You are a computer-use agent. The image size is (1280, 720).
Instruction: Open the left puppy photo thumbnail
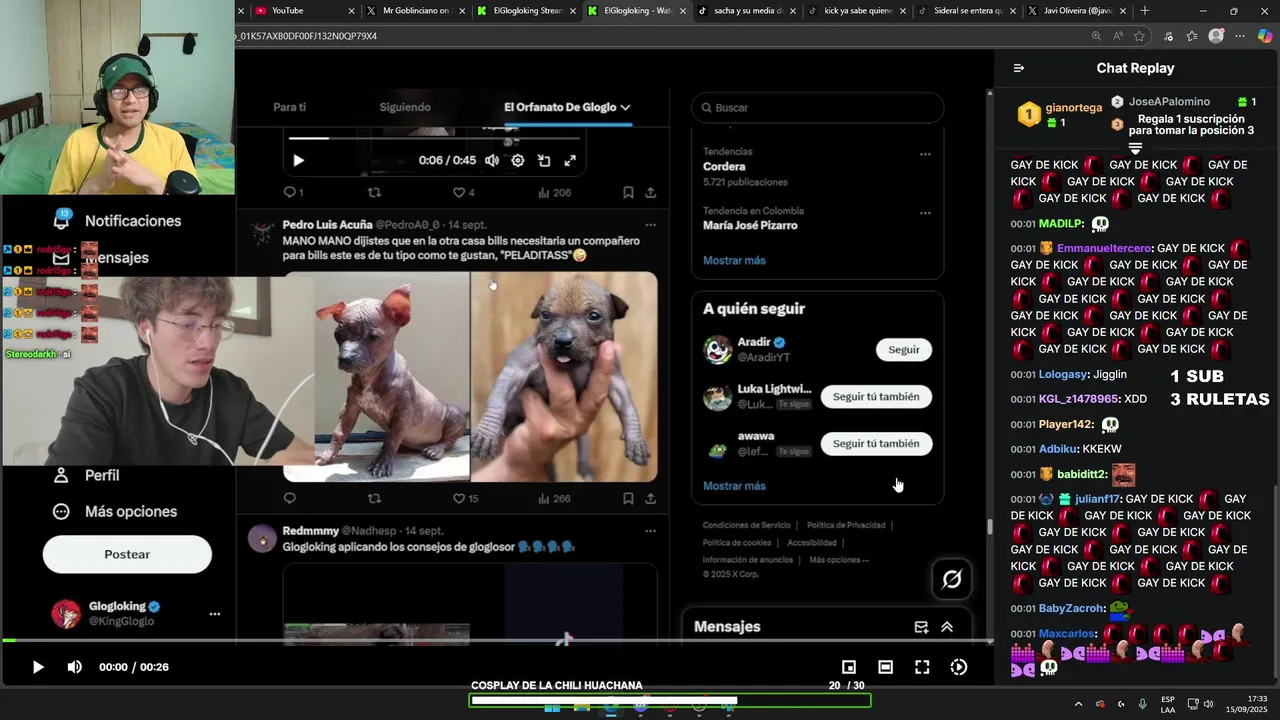(391, 377)
